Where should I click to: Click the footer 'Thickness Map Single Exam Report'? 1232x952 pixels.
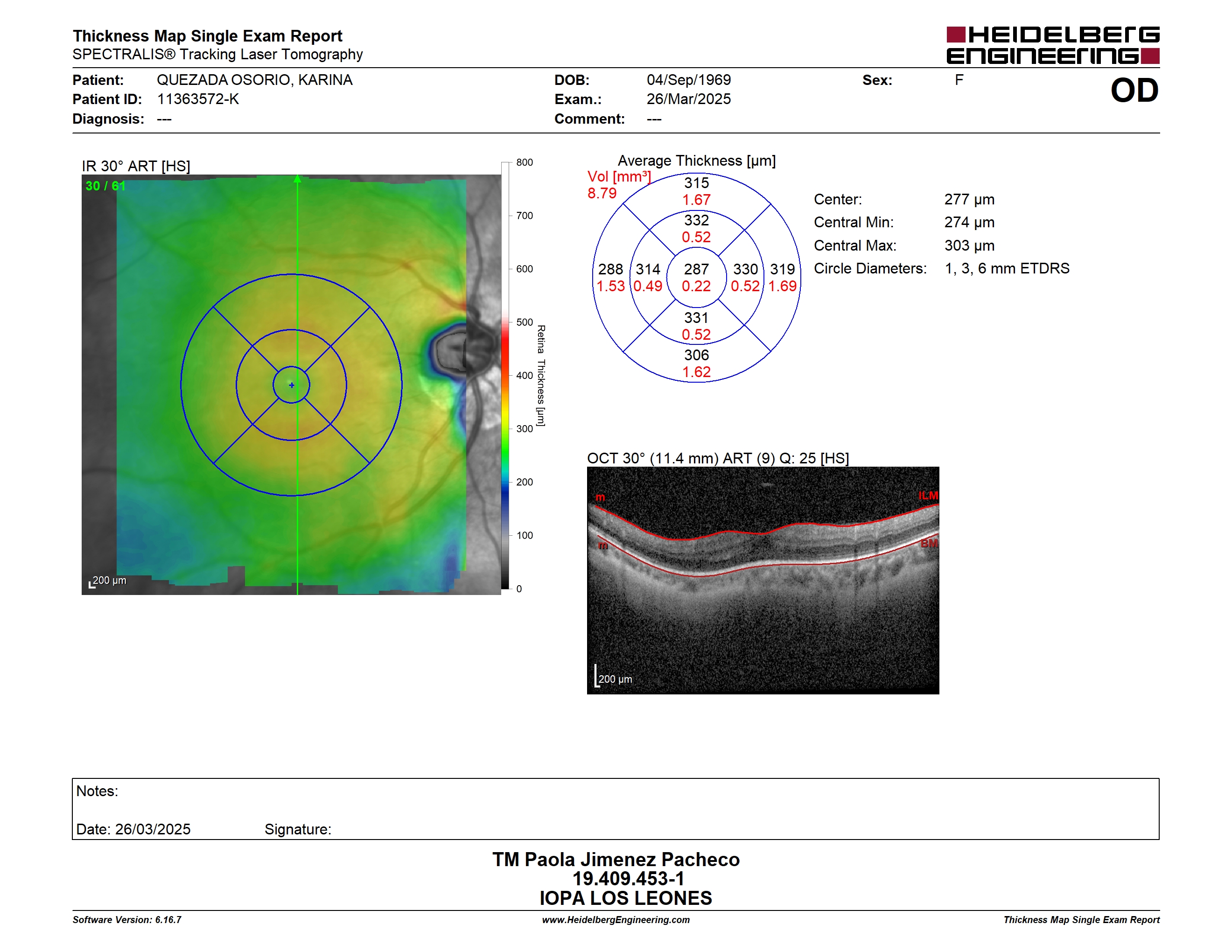[1081, 920]
